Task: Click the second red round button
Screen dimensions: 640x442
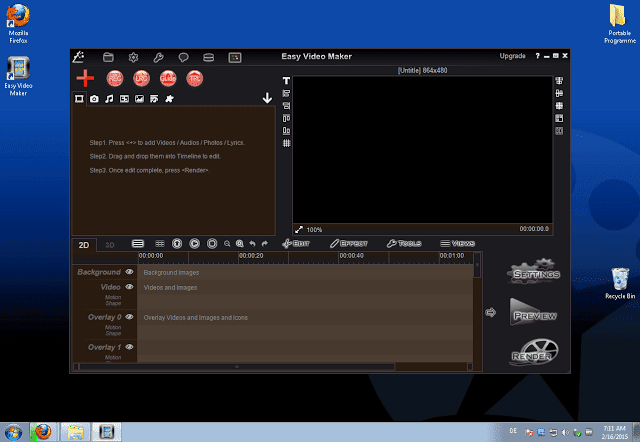Action: point(141,78)
